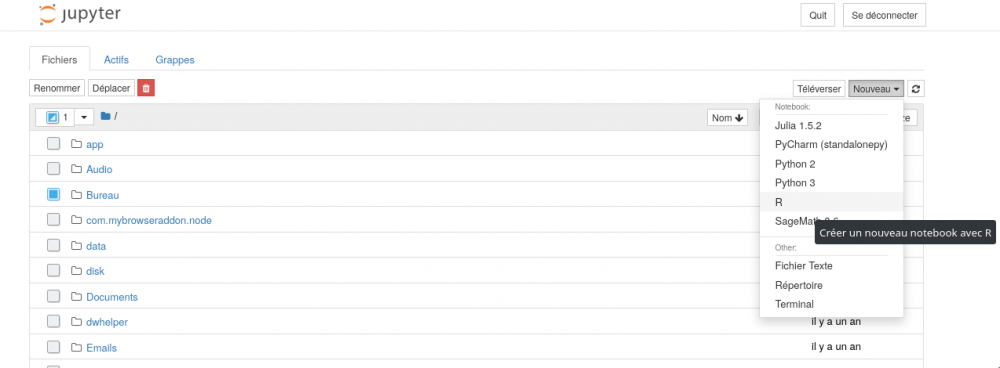Click the folder icon beside Emails
The height and width of the screenshot is (368, 1000).
(77, 348)
